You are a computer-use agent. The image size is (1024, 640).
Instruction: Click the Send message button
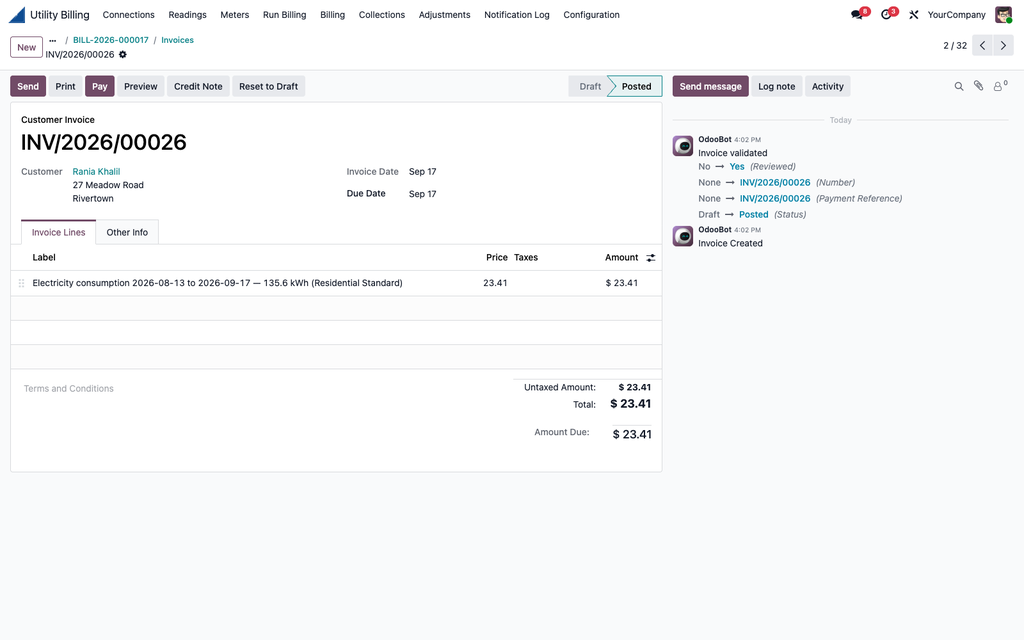coord(711,86)
